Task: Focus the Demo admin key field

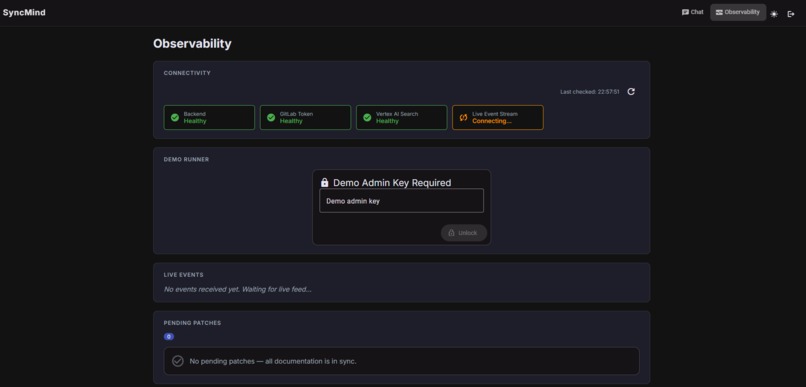Action: pyautogui.click(x=401, y=201)
